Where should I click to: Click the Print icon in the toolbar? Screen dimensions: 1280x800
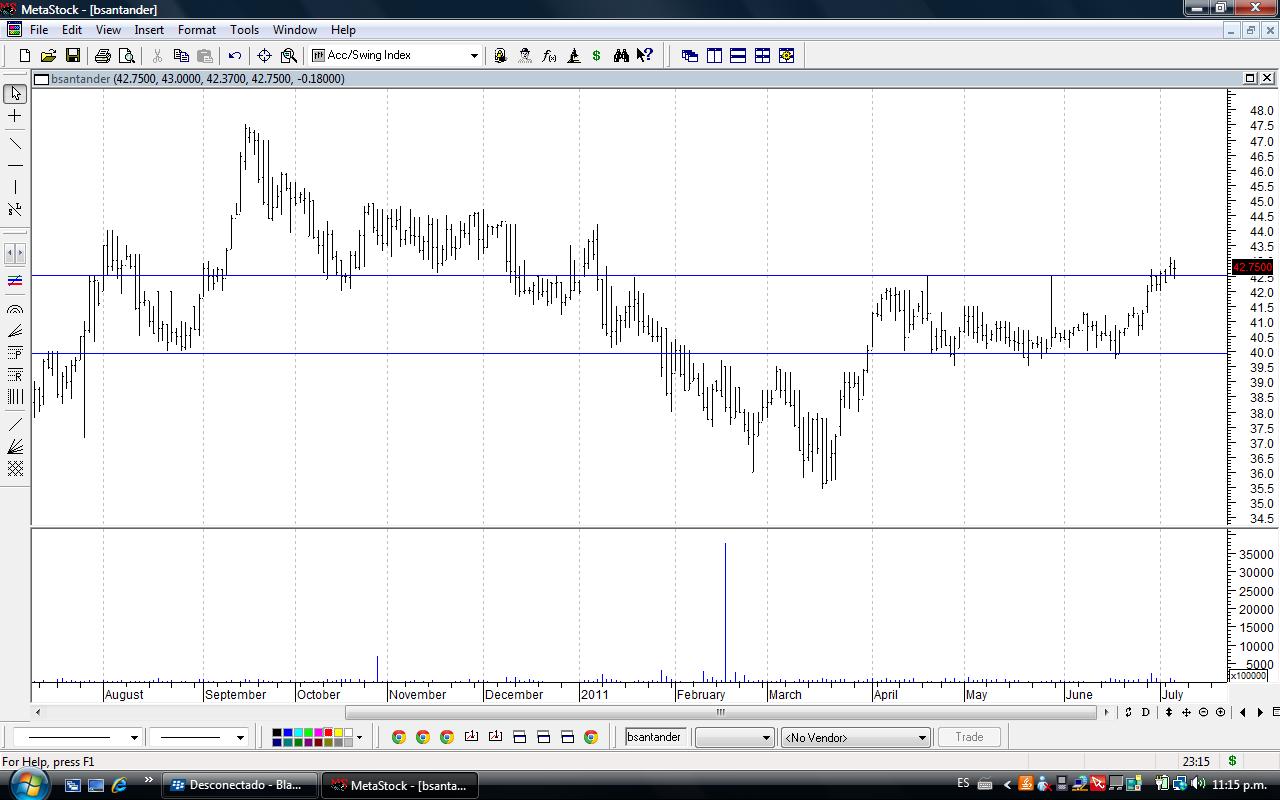coord(103,56)
